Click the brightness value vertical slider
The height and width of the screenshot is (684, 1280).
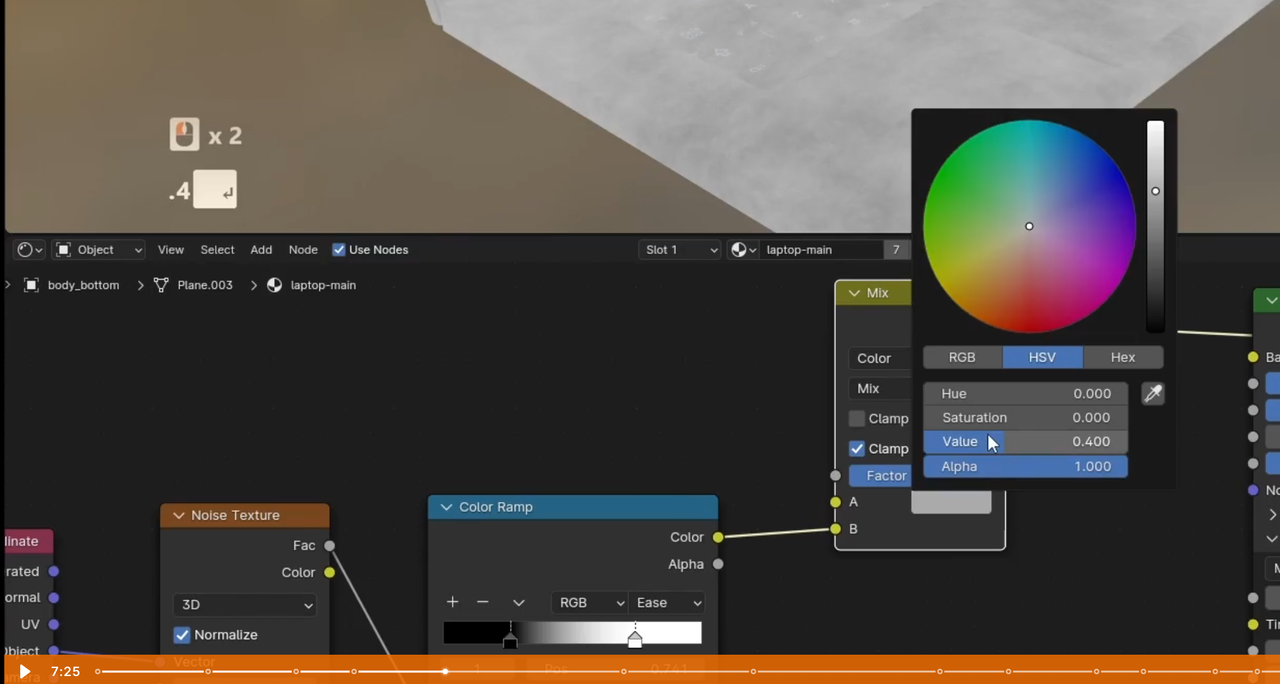[1155, 226]
